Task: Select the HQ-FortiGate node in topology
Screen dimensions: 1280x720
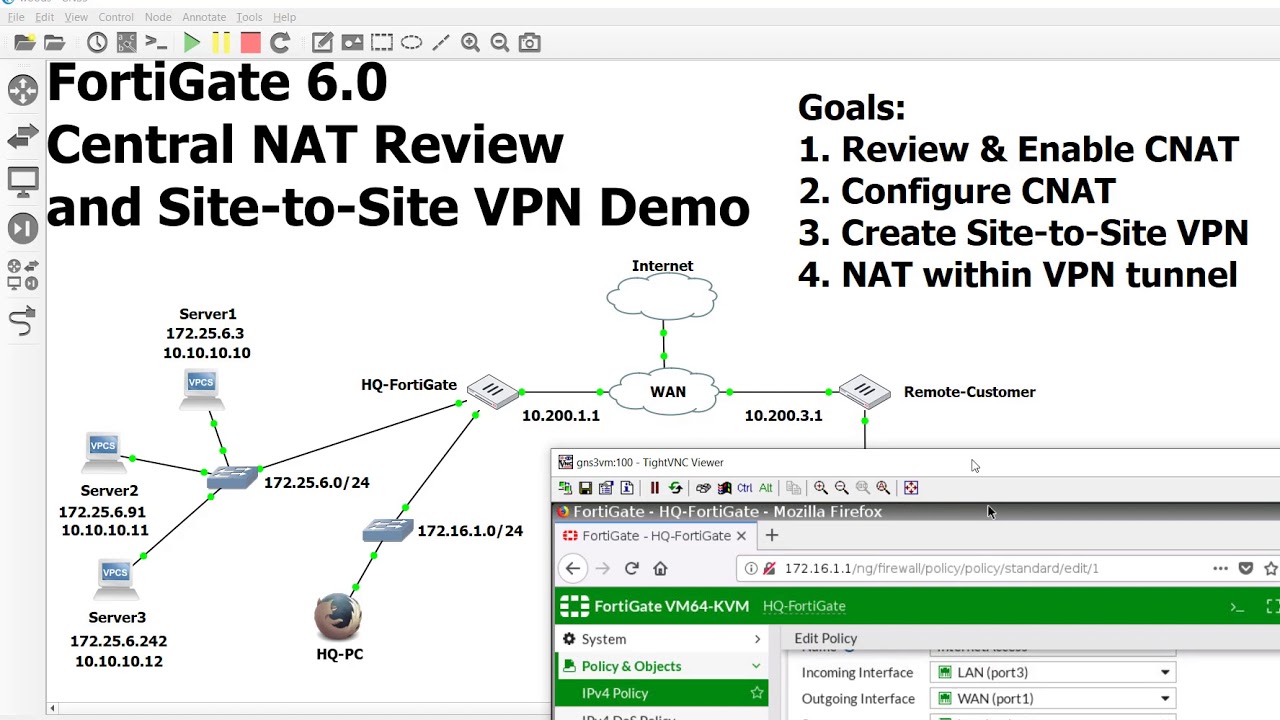Action: click(492, 391)
